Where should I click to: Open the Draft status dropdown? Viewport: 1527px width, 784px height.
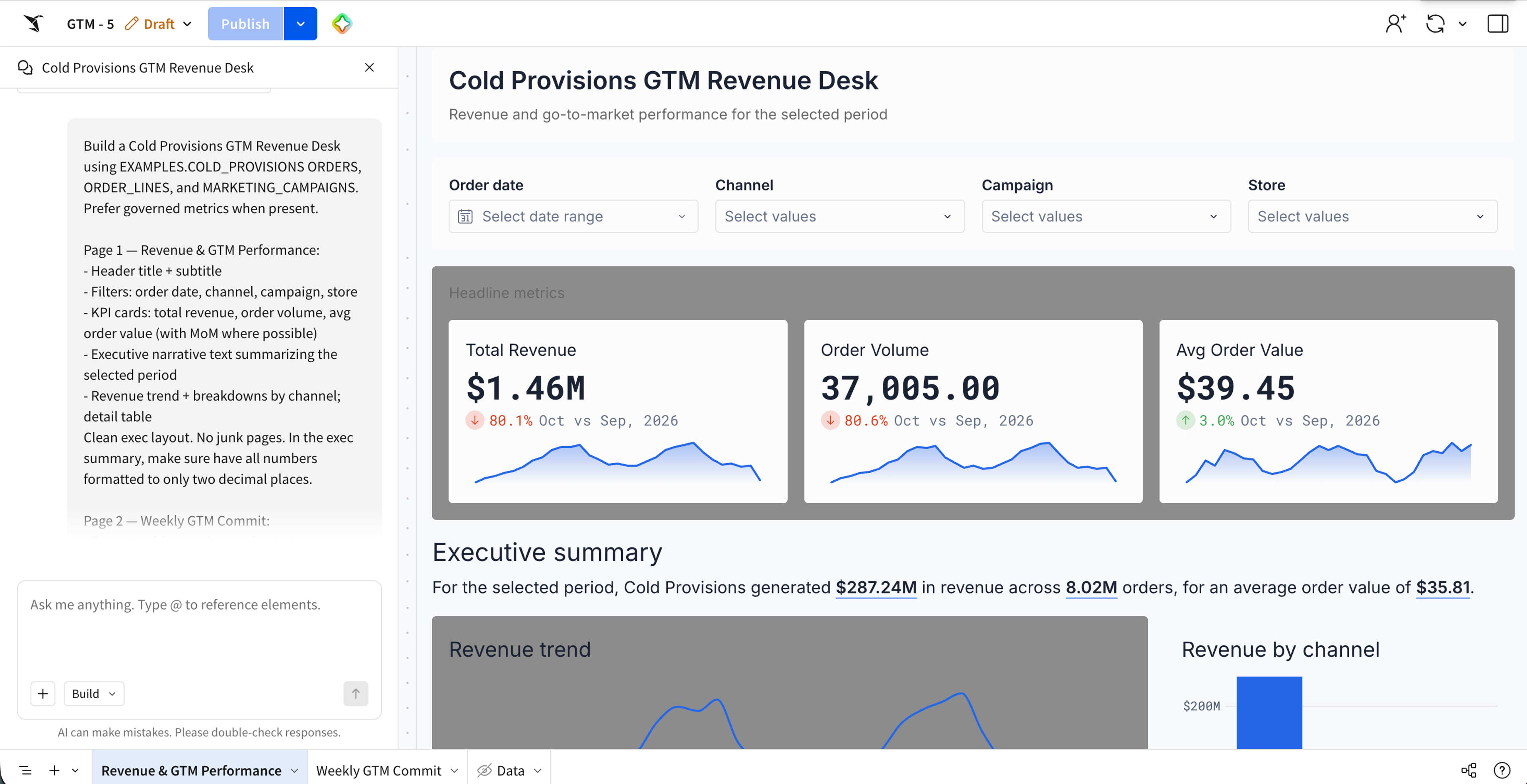(159, 24)
